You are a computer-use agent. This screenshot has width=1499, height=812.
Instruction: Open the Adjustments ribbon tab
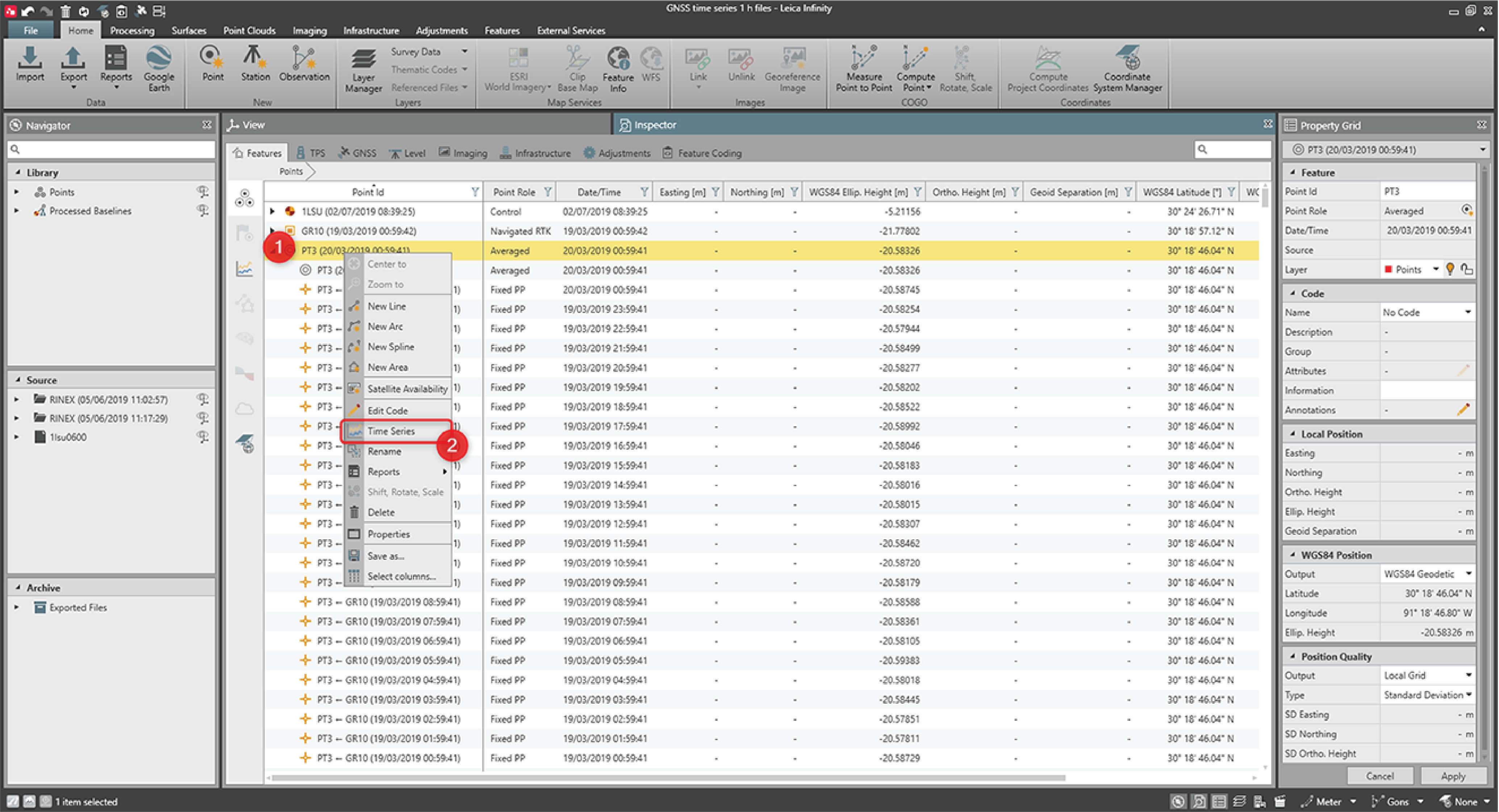pyautogui.click(x=442, y=30)
